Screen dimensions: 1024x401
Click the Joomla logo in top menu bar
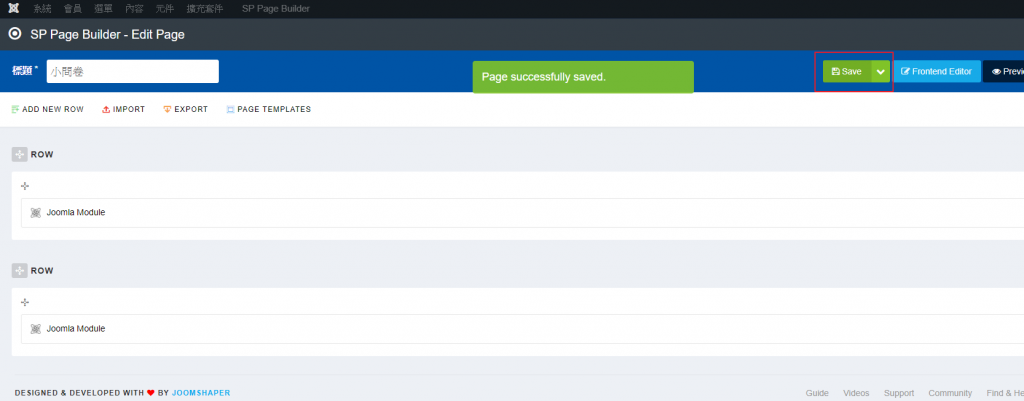tap(12, 8)
